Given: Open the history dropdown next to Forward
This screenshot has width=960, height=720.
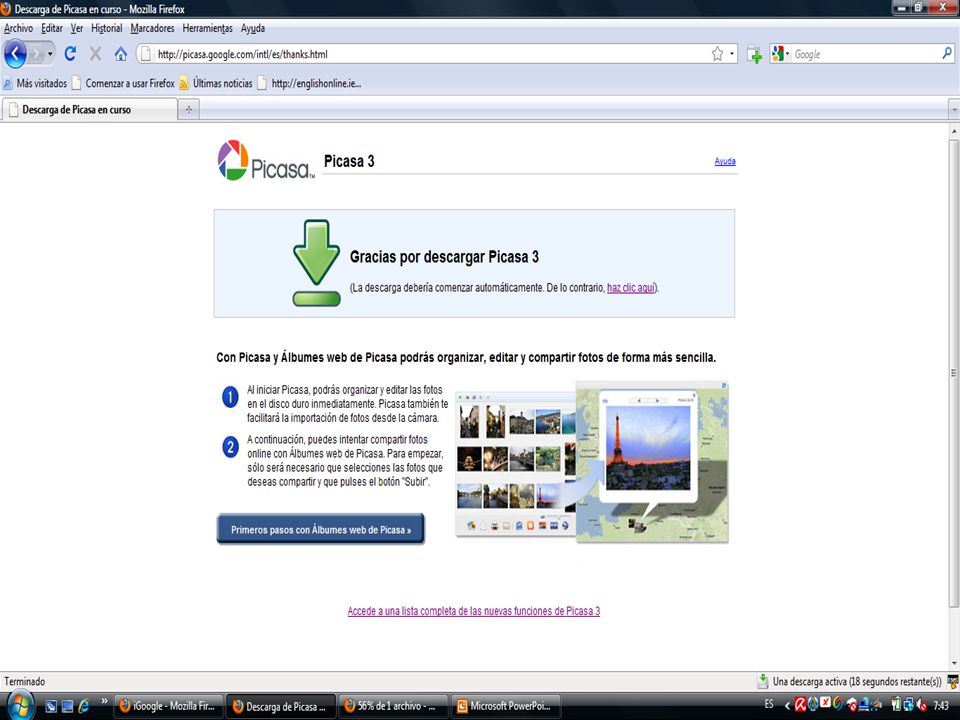Looking at the screenshot, I should tap(50, 54).
